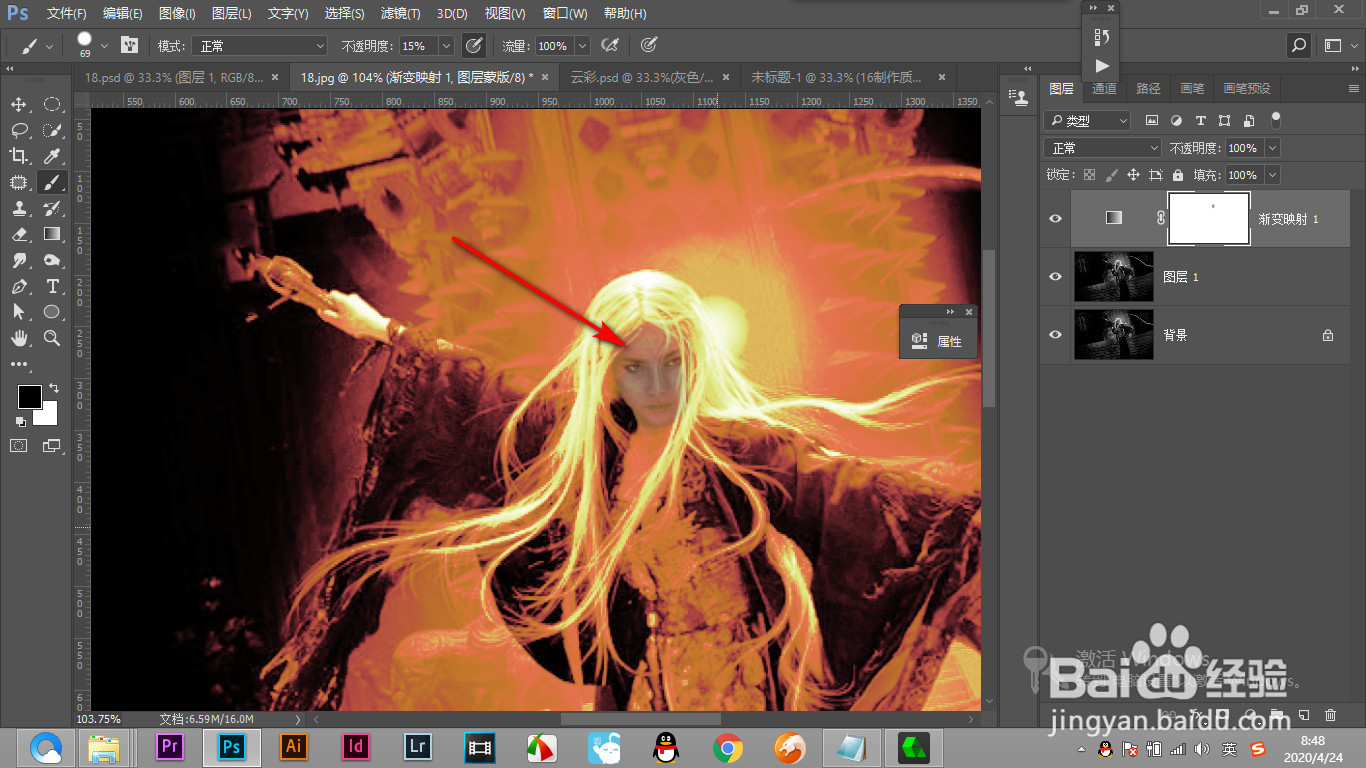Image resolution: width=1366 pixels, height=768 pixels.
Task: Open Chrome from the taskbar
Action: coord(727,747)
